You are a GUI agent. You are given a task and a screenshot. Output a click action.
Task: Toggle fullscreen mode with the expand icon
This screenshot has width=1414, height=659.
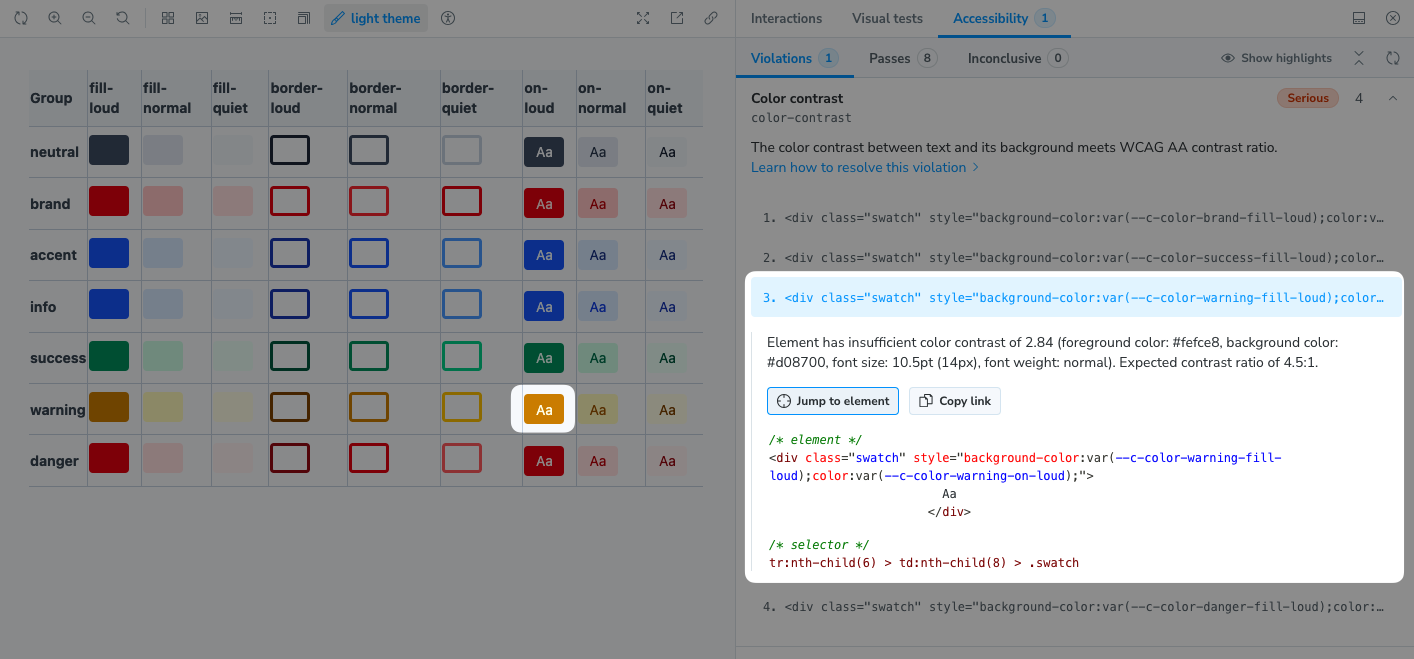643,17
